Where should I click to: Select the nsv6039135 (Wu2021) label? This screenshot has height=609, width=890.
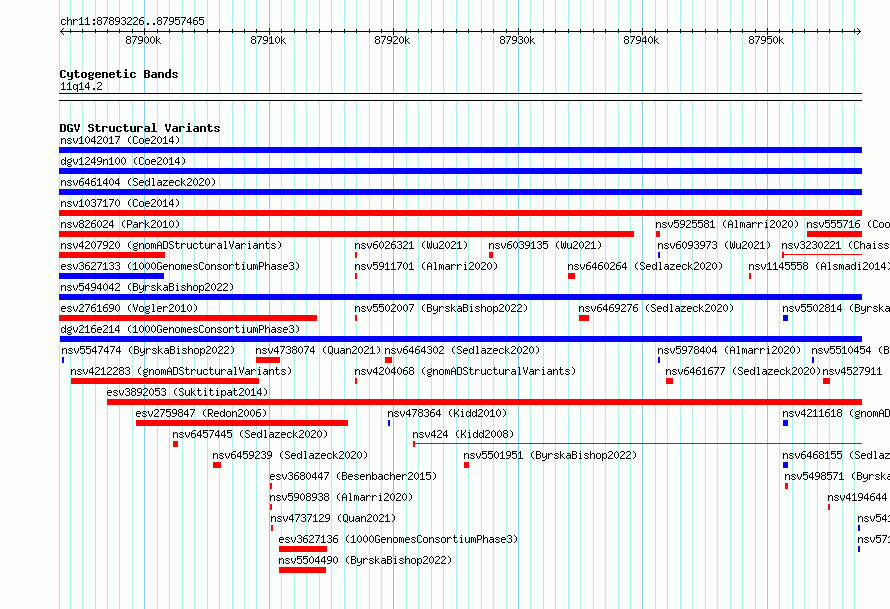(545, 245)
